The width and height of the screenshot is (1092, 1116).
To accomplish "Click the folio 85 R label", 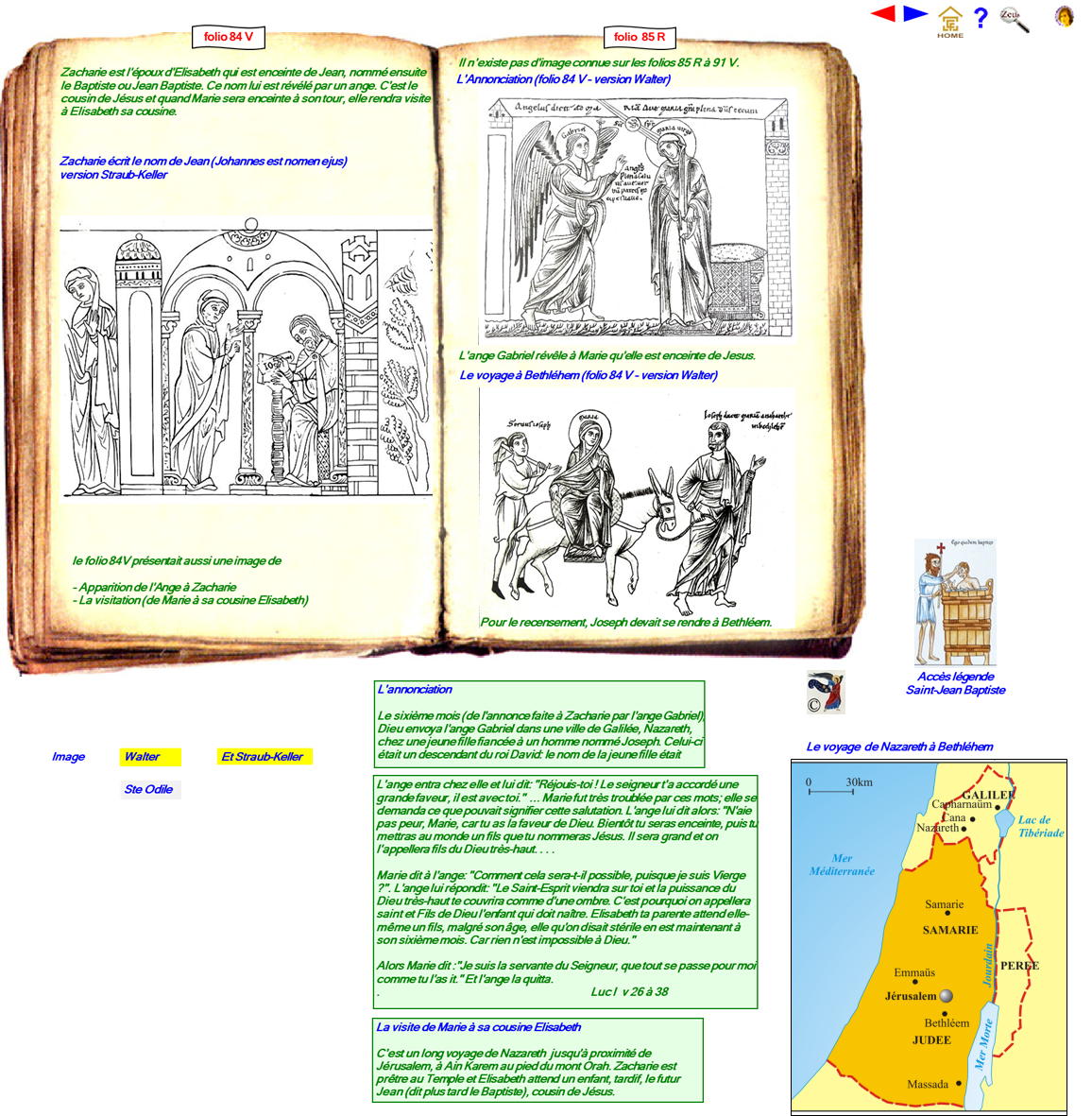I will (x=640, y=37).
